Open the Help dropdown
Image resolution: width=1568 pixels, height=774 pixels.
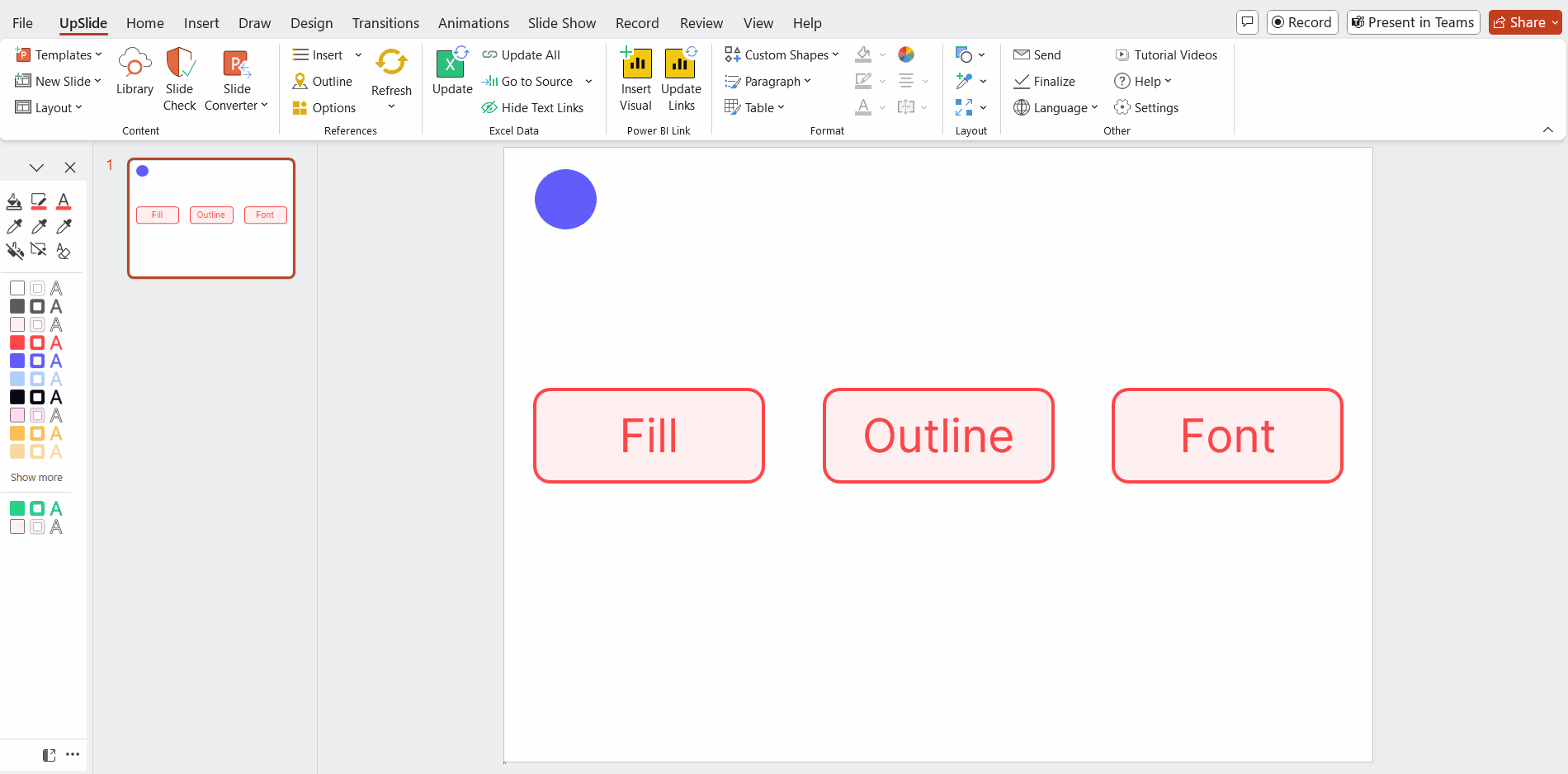1143,81
